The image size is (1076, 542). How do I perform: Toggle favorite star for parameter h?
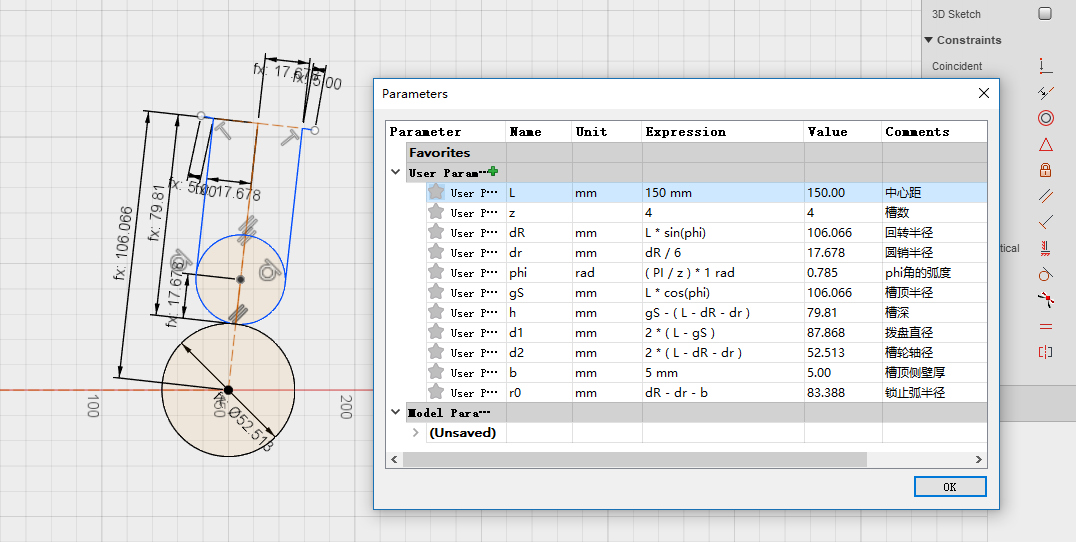click(436, 311)
